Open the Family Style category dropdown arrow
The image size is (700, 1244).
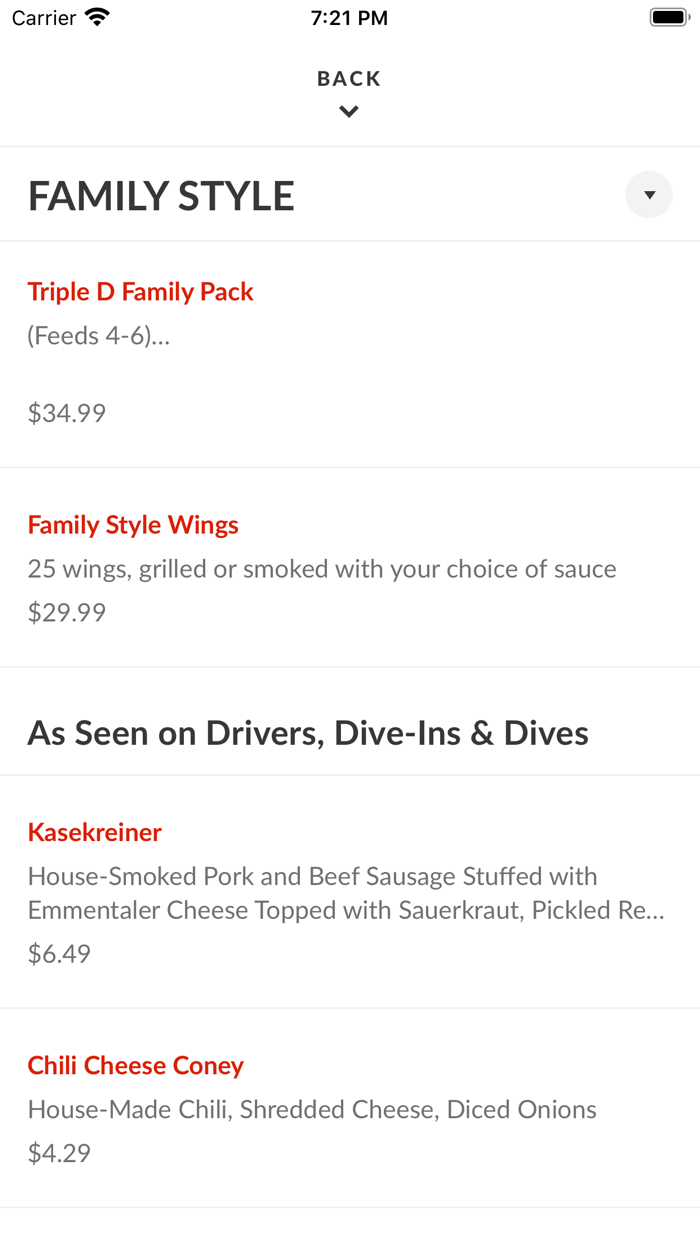649,195
